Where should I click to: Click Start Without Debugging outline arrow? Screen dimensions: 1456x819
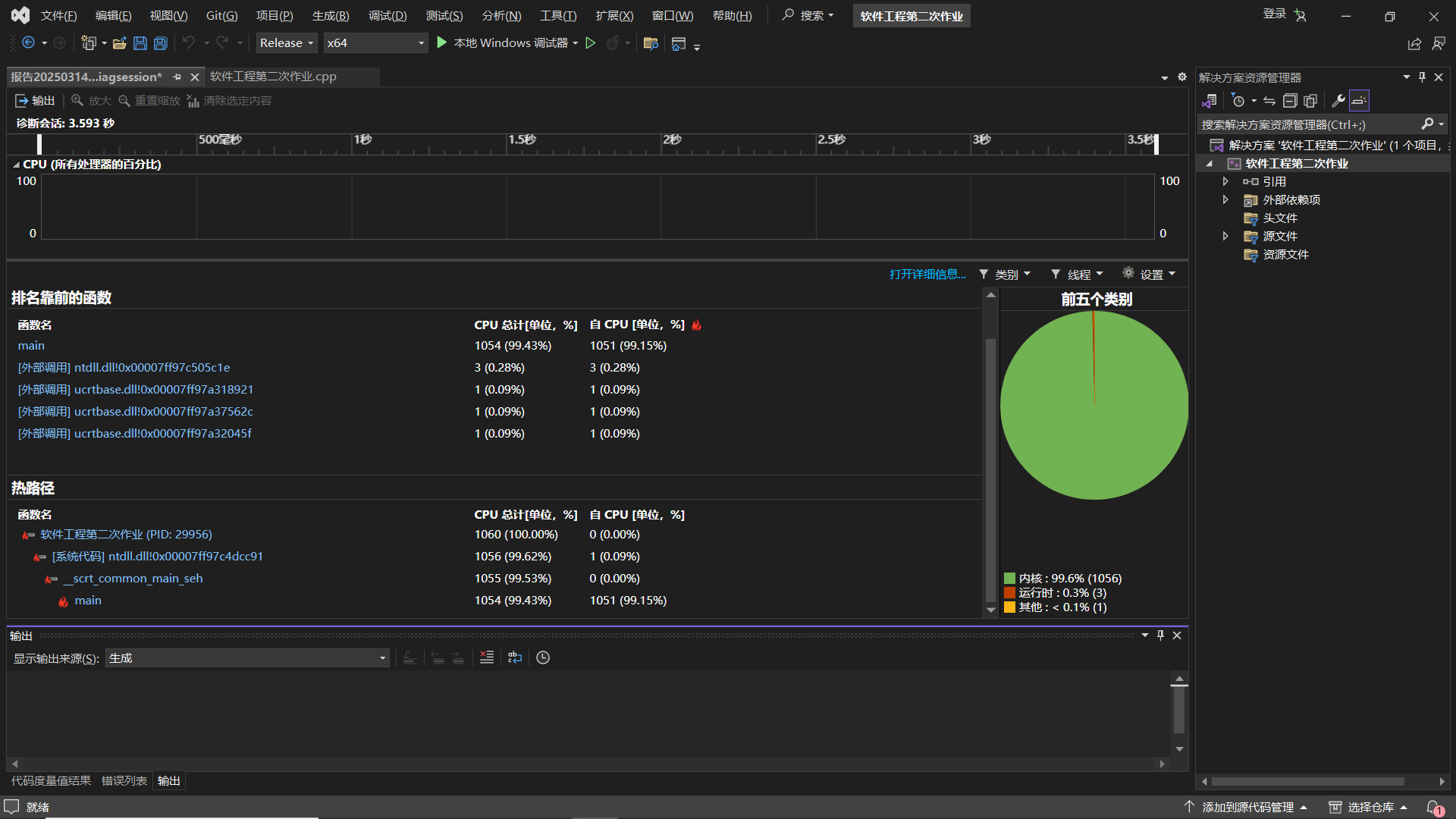pyautogui.click(x=591, y=43)
